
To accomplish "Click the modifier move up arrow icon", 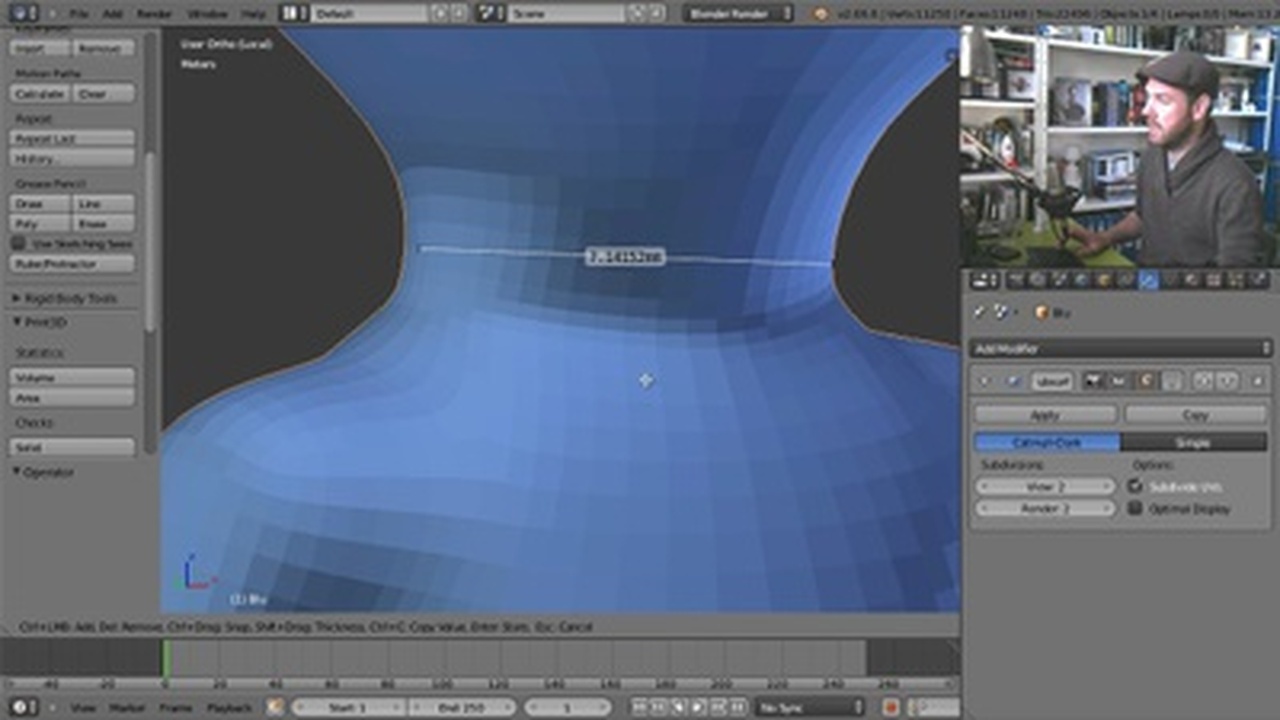I will (1204, 381).
